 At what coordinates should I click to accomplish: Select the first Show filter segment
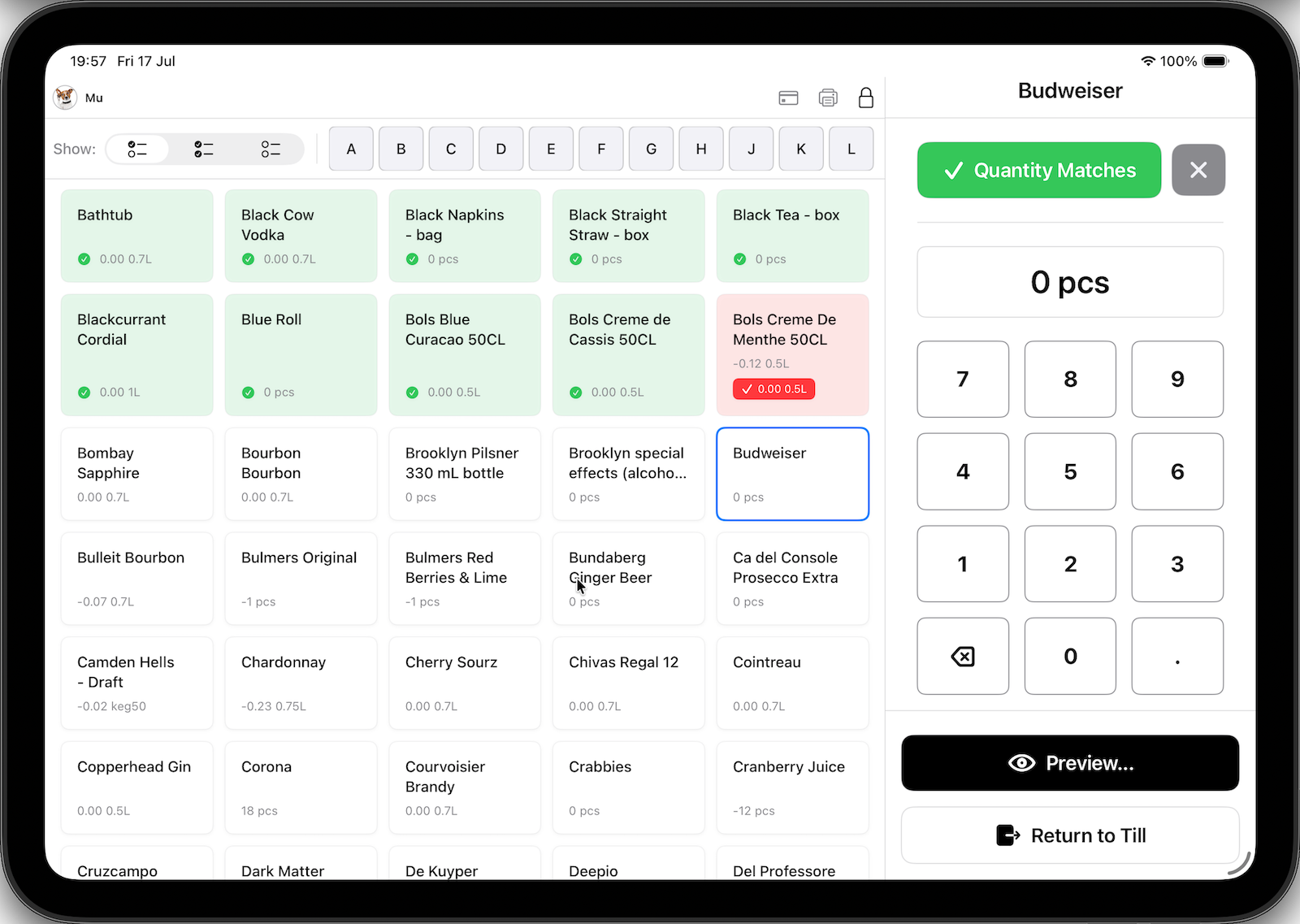(x=137, y=149)
